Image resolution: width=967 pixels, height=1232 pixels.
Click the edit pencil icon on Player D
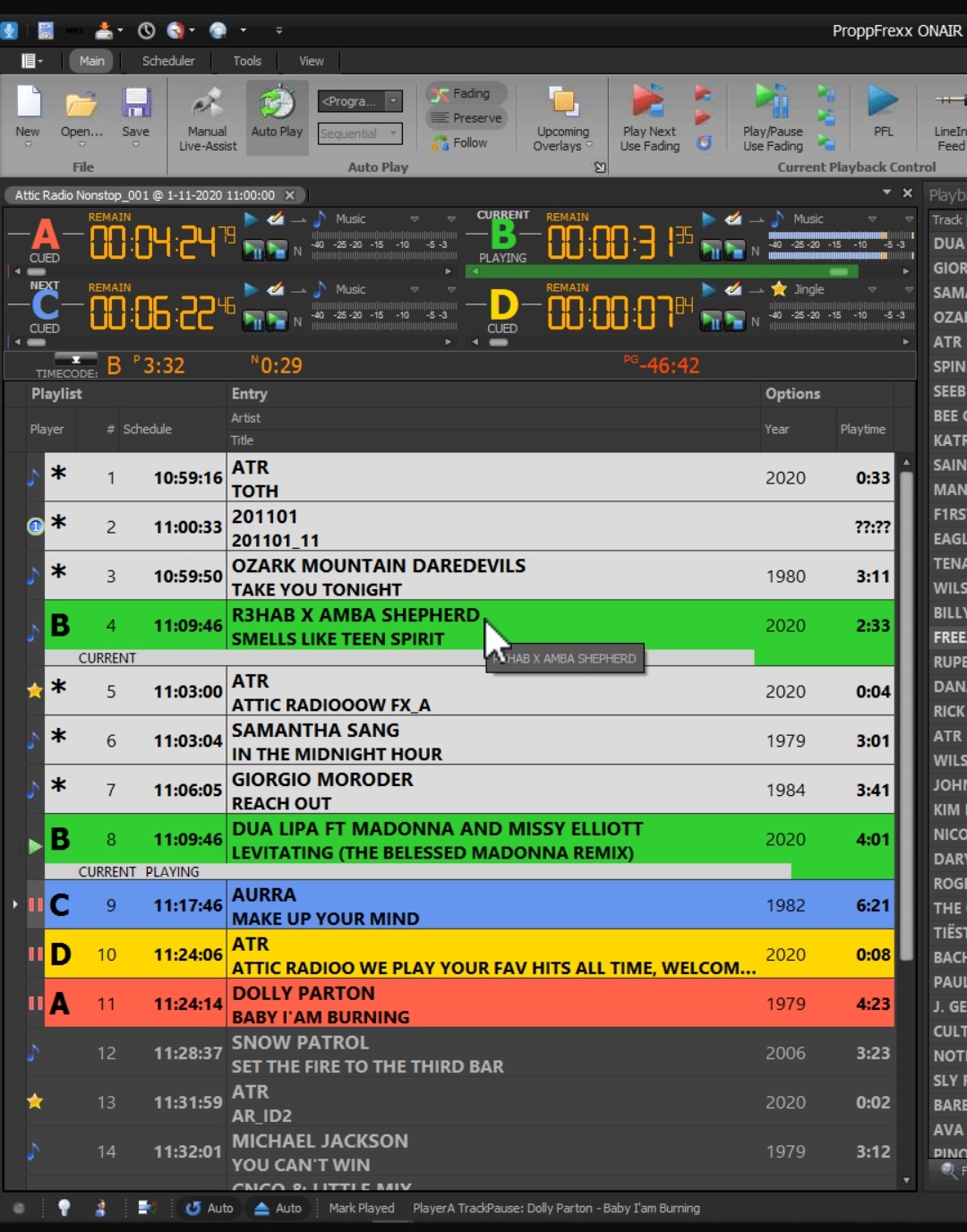(733, 289)
